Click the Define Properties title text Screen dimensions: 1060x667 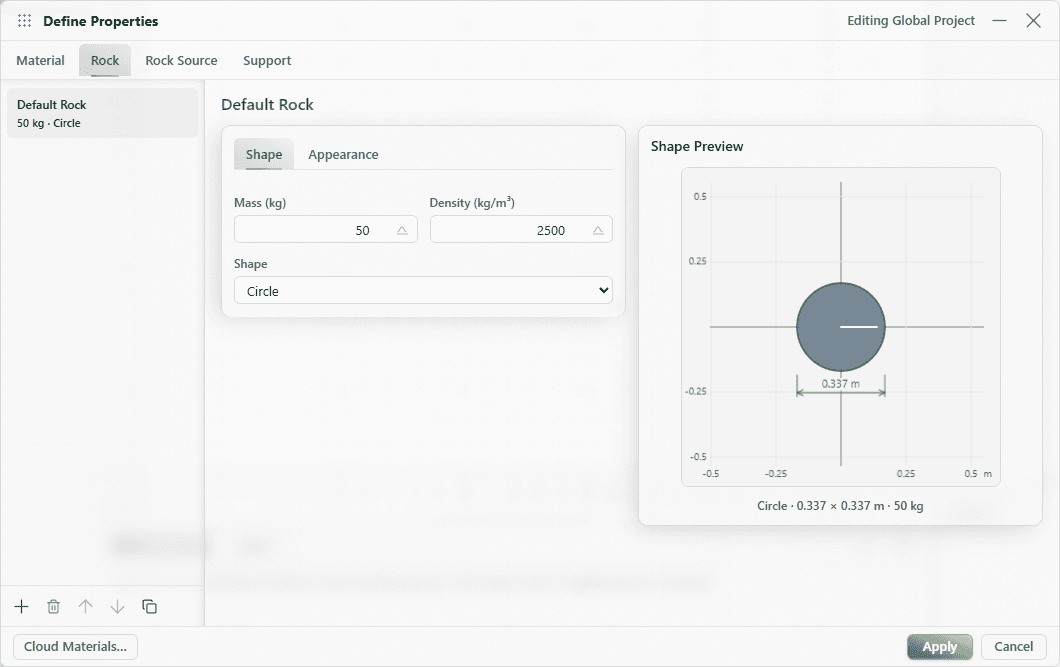[101, 21]
